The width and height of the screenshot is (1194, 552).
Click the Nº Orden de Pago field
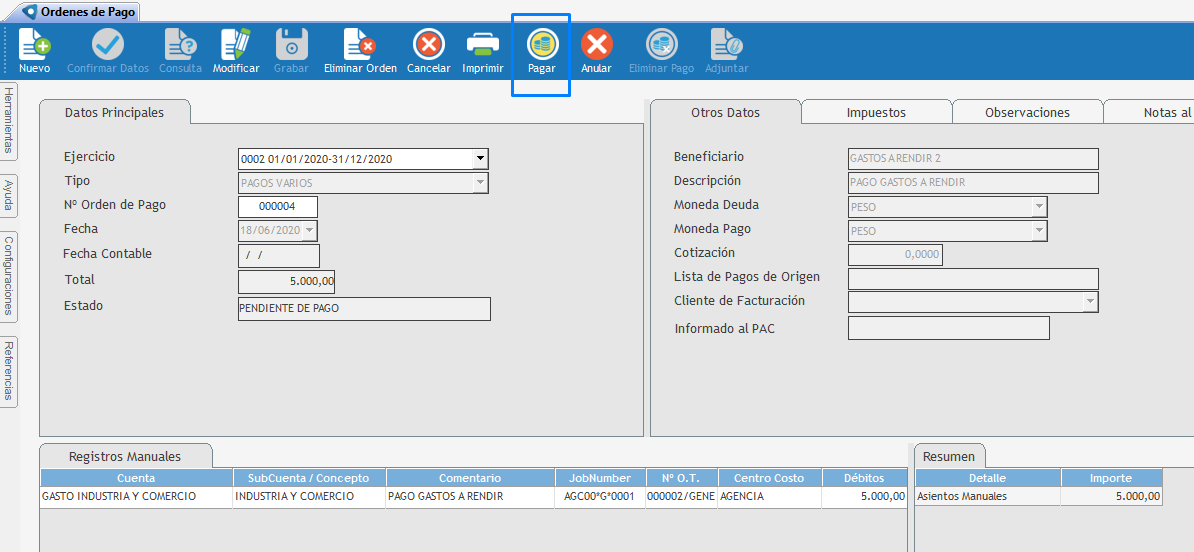(278, 206)
